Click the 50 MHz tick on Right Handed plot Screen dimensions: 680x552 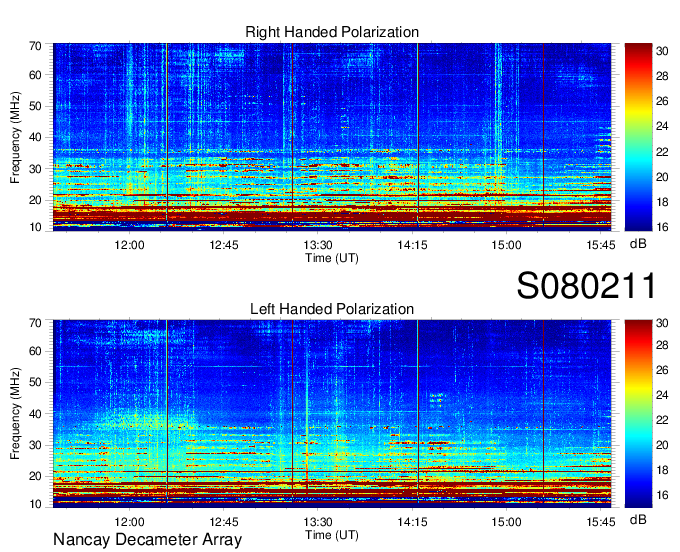click(35, 106)
